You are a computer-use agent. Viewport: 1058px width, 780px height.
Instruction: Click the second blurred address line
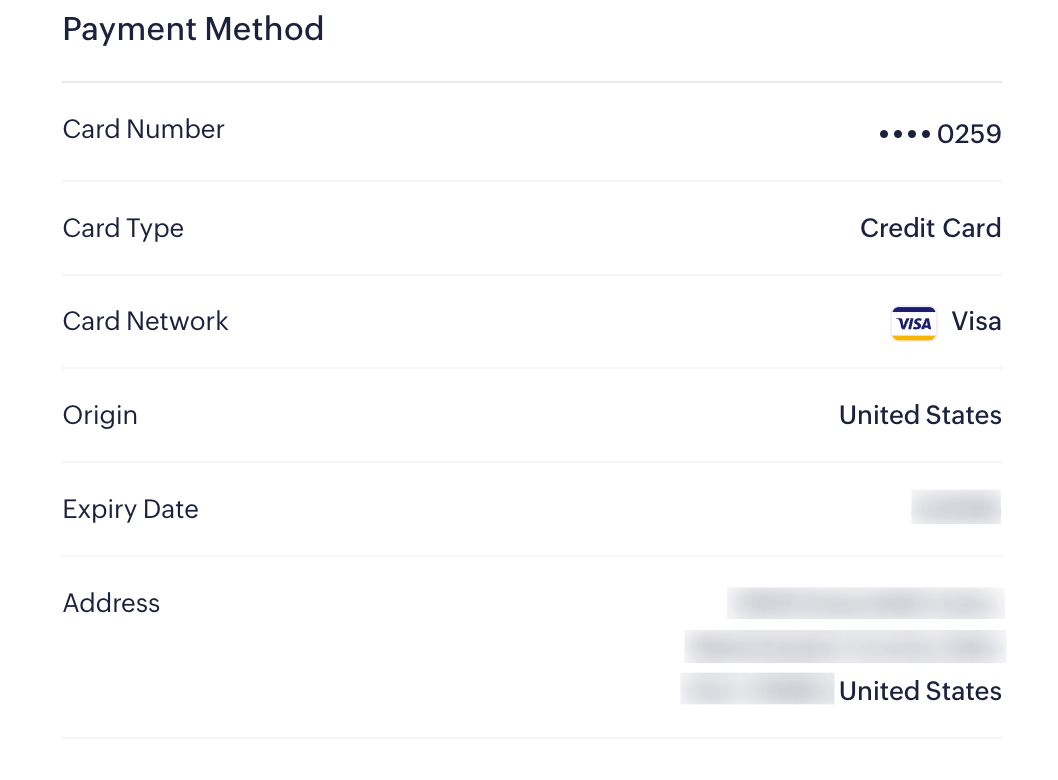pyautogui.click(x=845, y=647)
